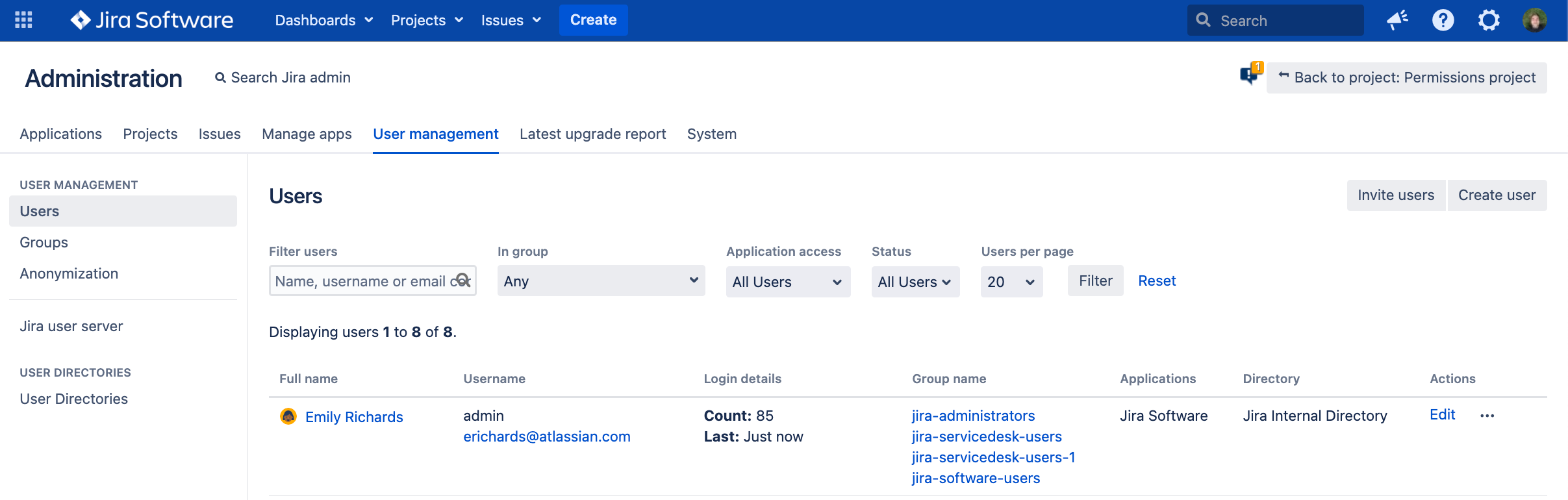Open the jira-administrators group link
Viewport: 1568px width, 500px height.
(973, 416)
